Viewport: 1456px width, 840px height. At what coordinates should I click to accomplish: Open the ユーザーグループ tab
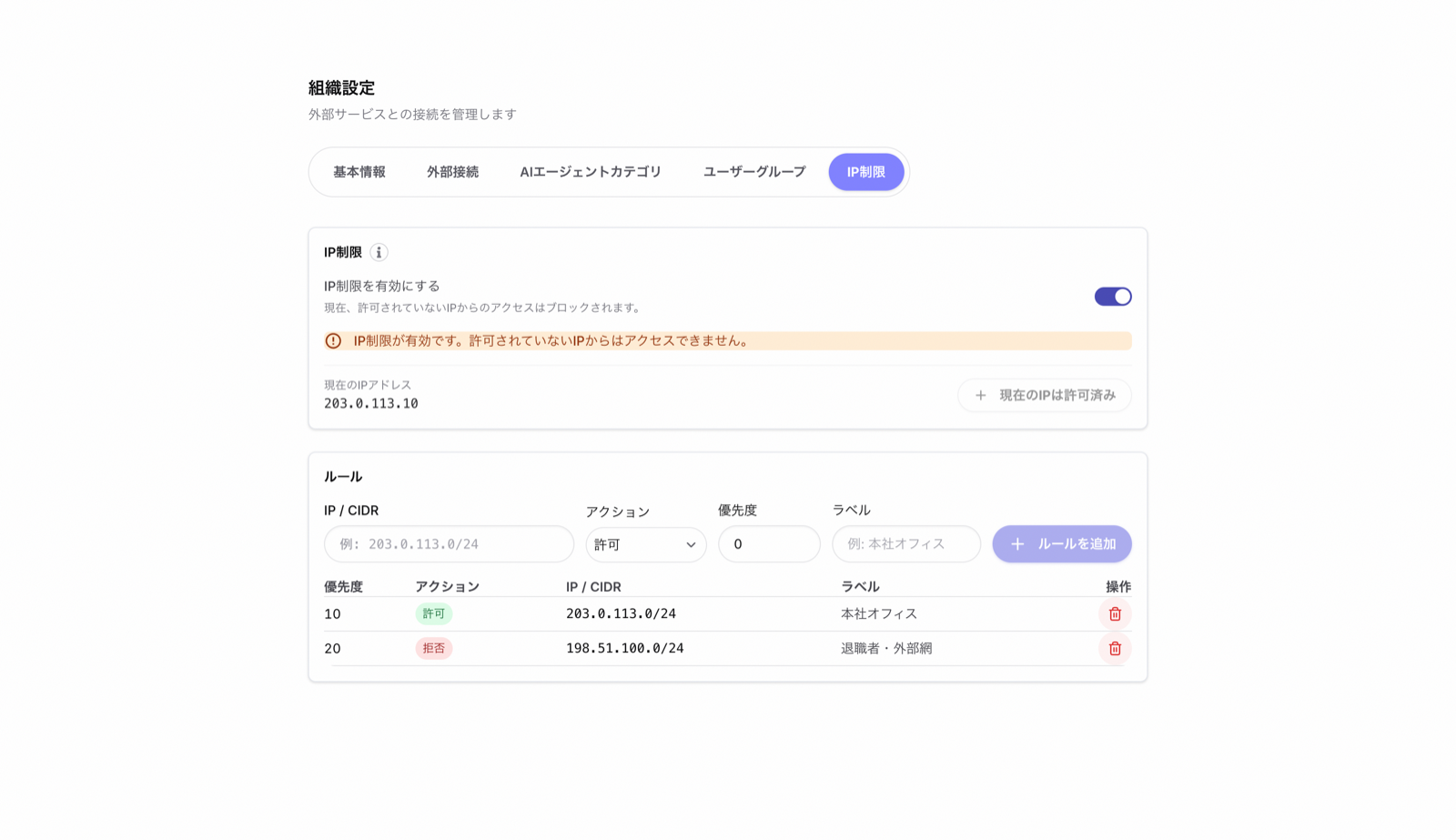coord(754,172)
